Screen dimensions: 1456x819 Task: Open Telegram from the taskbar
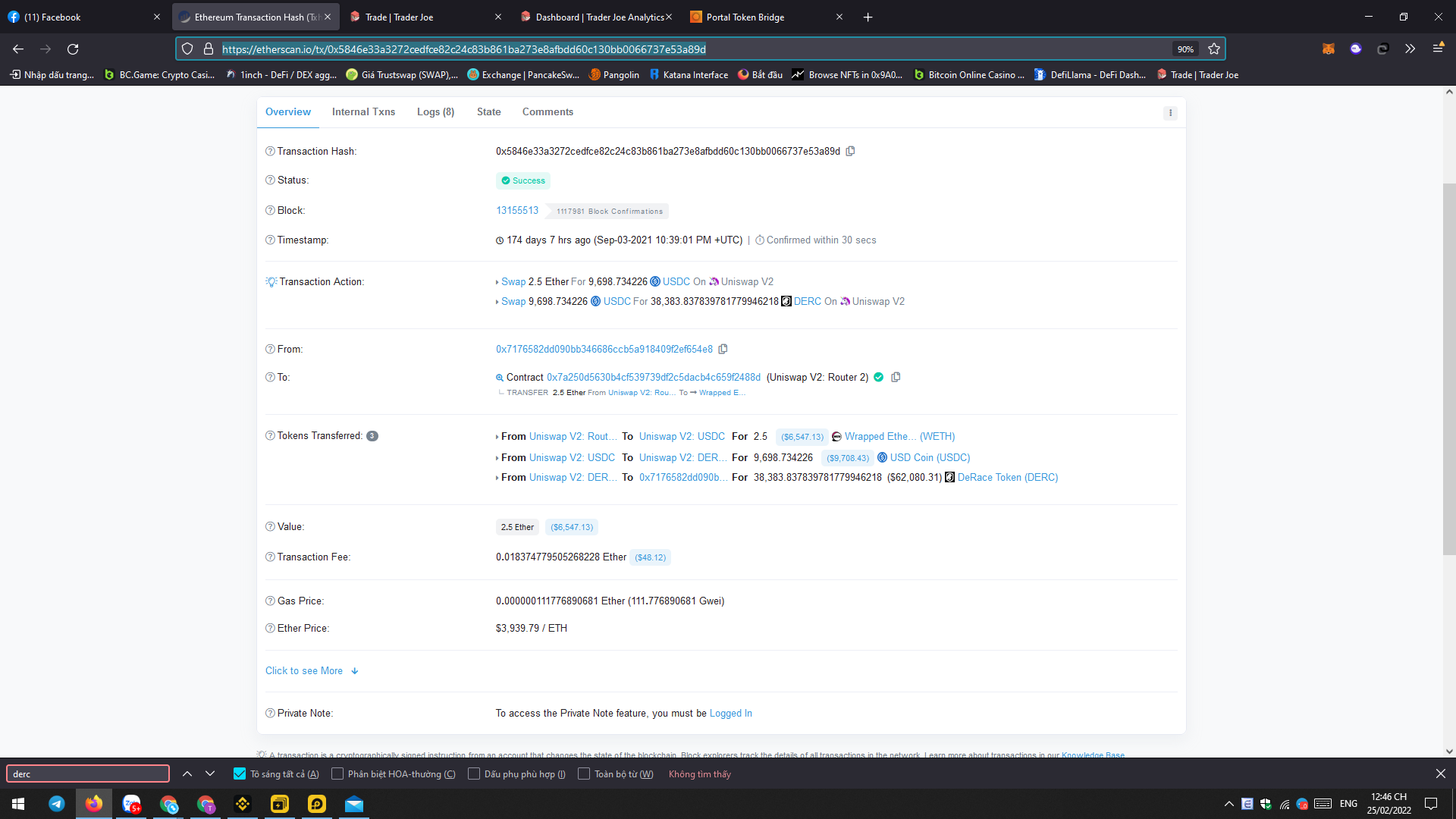[57, 804]
